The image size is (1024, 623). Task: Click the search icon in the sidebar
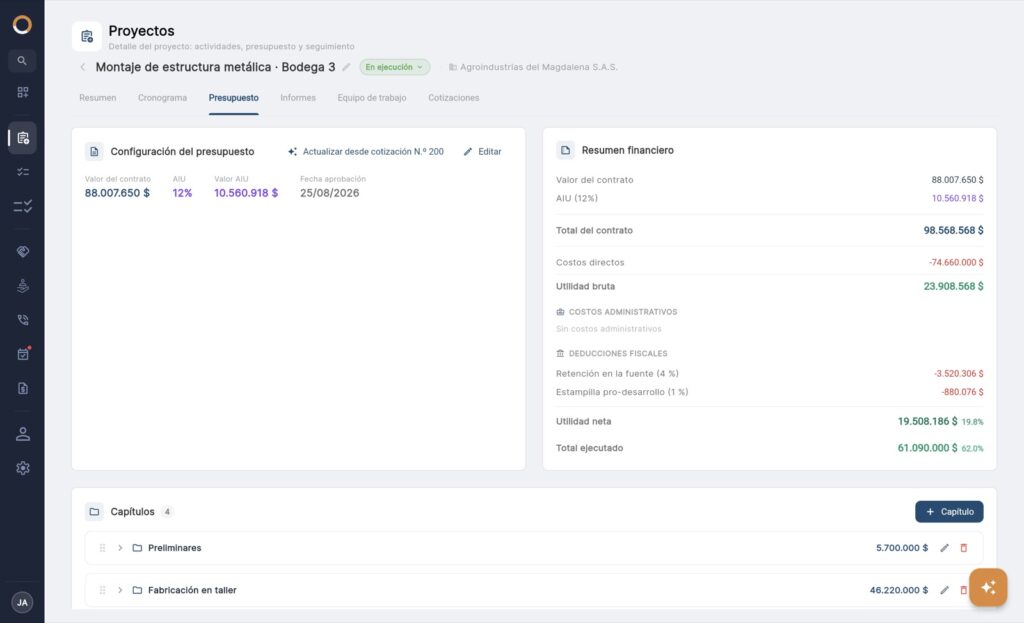pos(22,61)
